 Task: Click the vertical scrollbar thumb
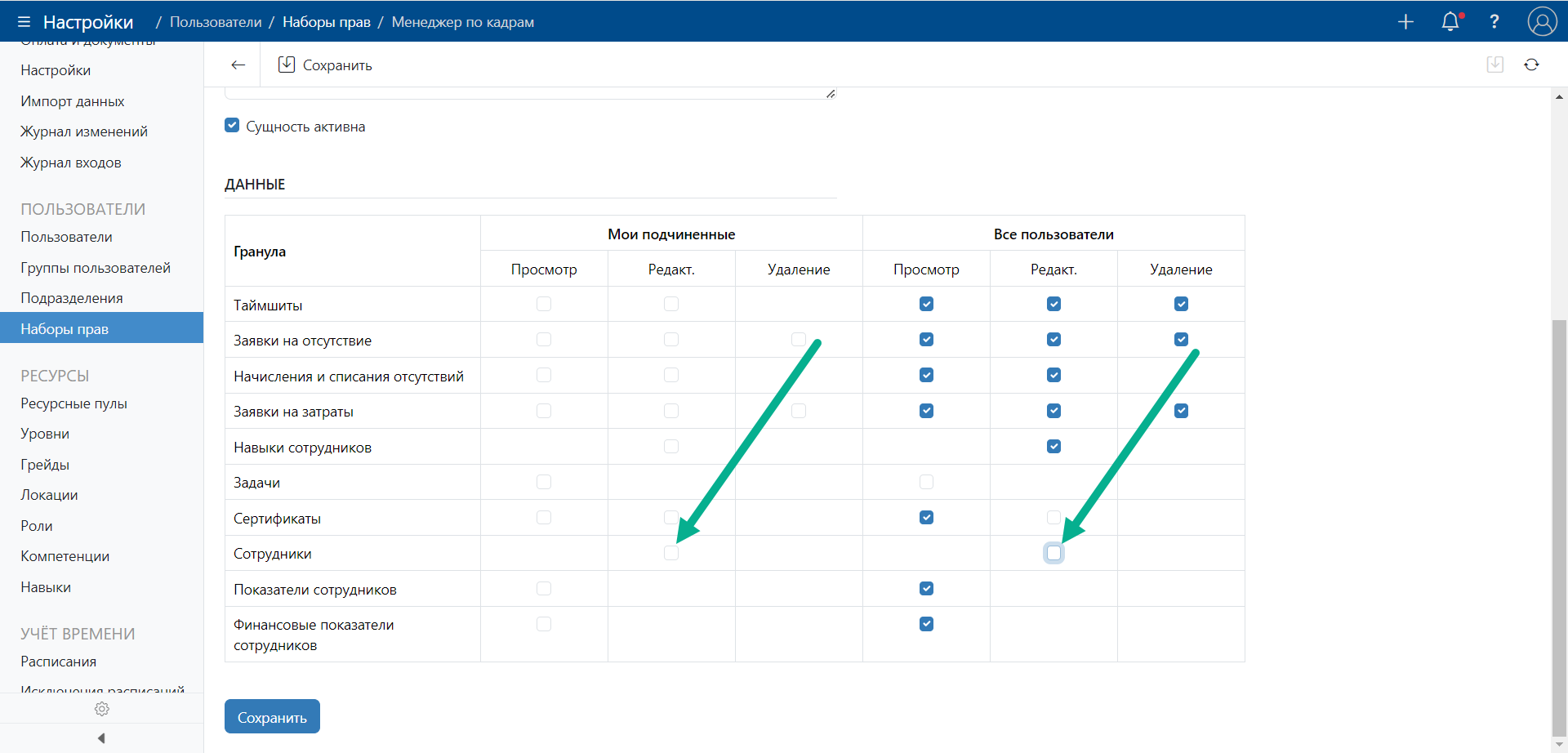point(1559,528)
